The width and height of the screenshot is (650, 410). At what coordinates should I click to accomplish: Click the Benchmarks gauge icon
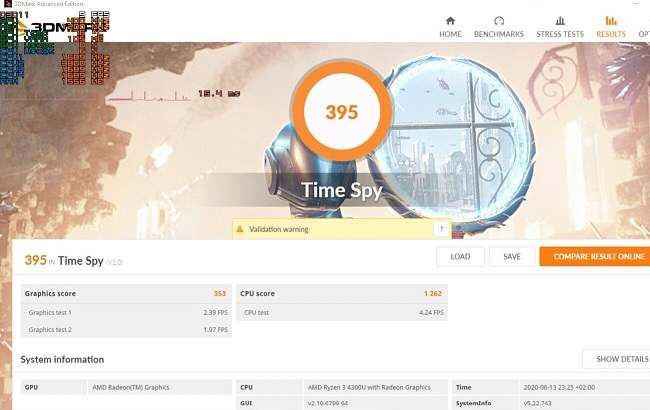click(x=499, y=21)
